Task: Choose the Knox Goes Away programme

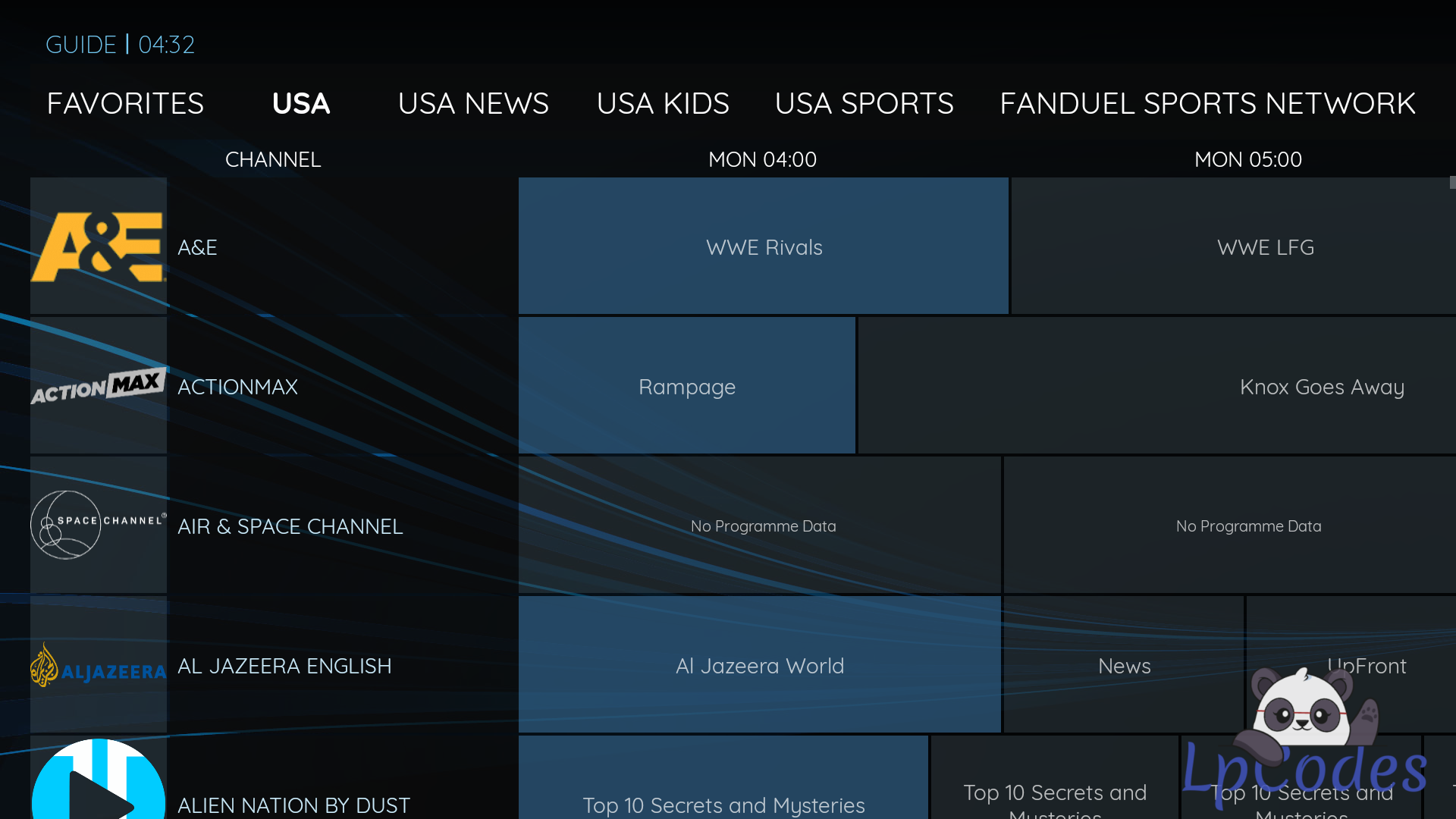Action: coord(1157,385)
